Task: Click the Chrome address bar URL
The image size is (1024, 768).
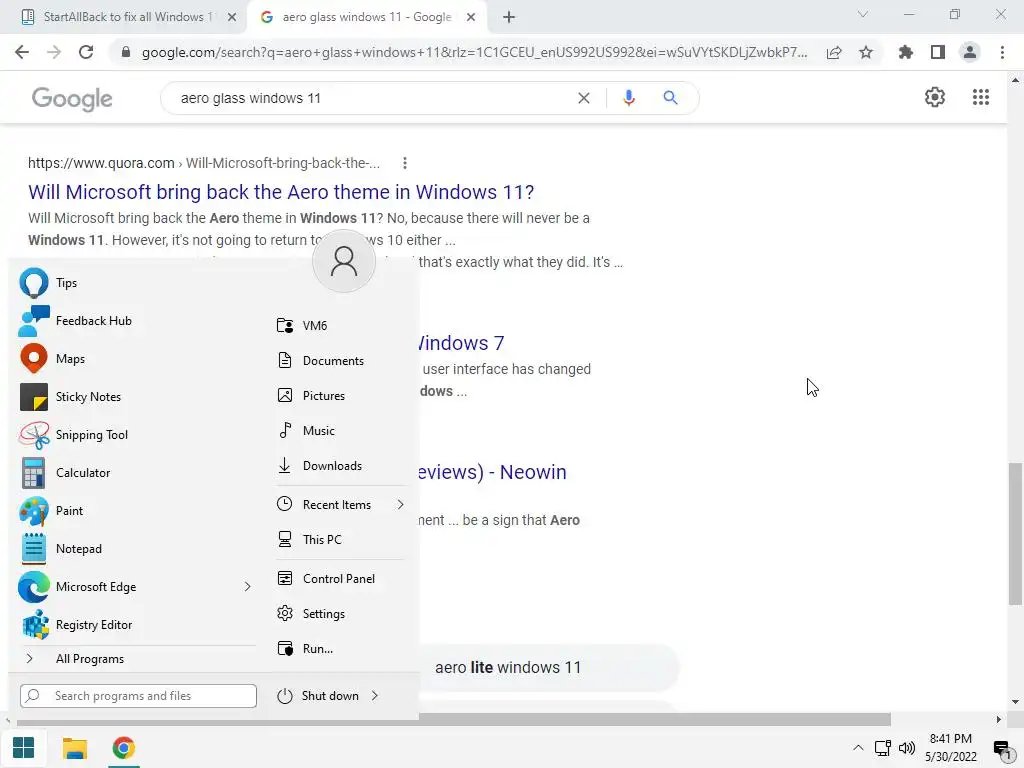Action: click(474, 52)
